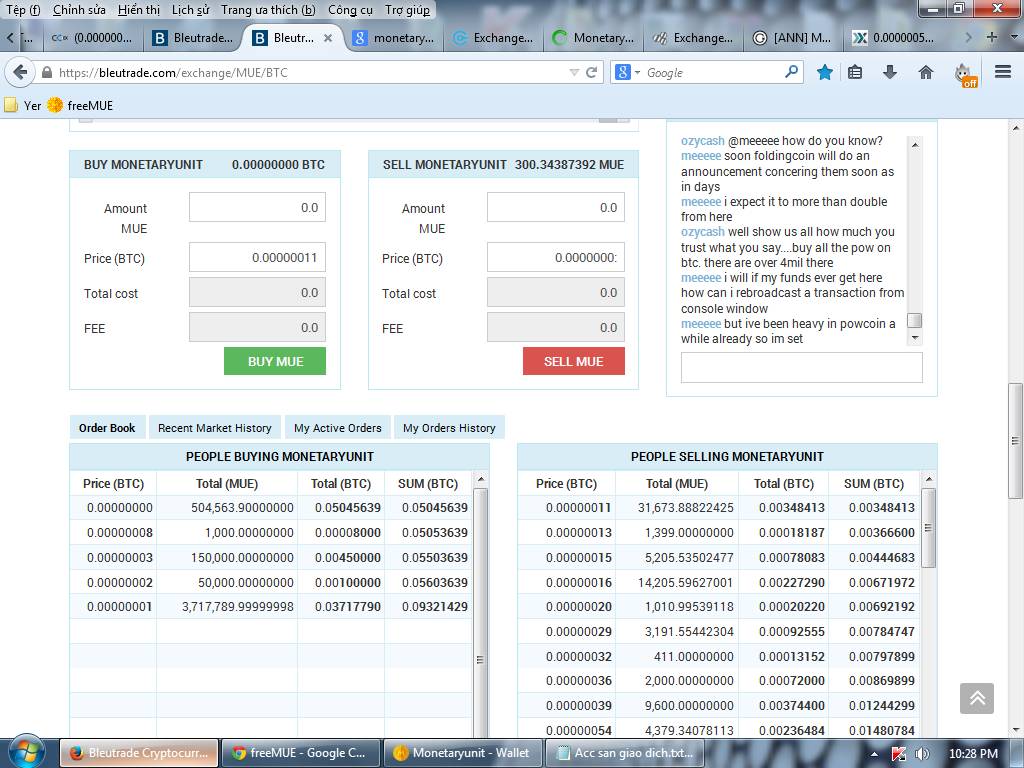Open Monetaryunit Wallet taskbar item
The height and width of the screenshot is (768, 1024).
(462, 753)
